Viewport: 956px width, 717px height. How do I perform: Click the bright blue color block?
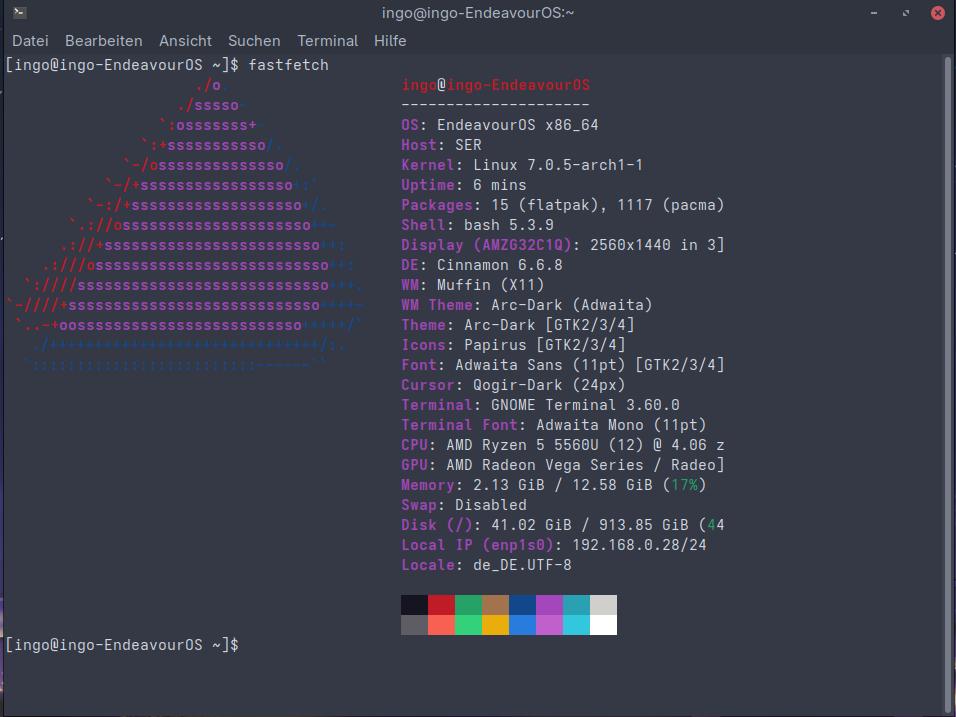[x=523, y=625]
